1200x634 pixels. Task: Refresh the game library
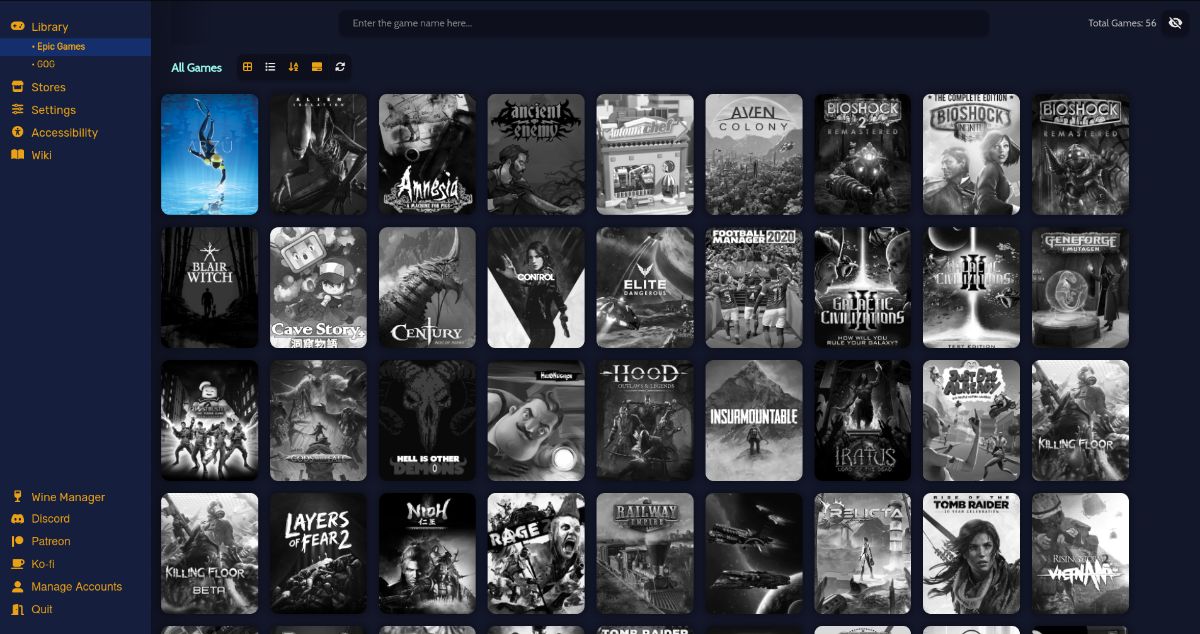tap(340, 67)
